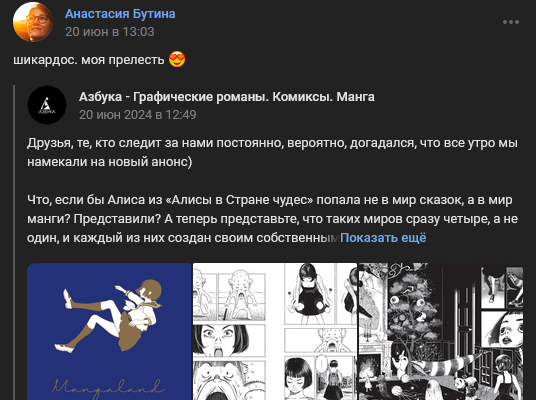This screenshot has width=536, height=400.
Task: Click the Азбука community logo icon
Action: coord(47,105)
